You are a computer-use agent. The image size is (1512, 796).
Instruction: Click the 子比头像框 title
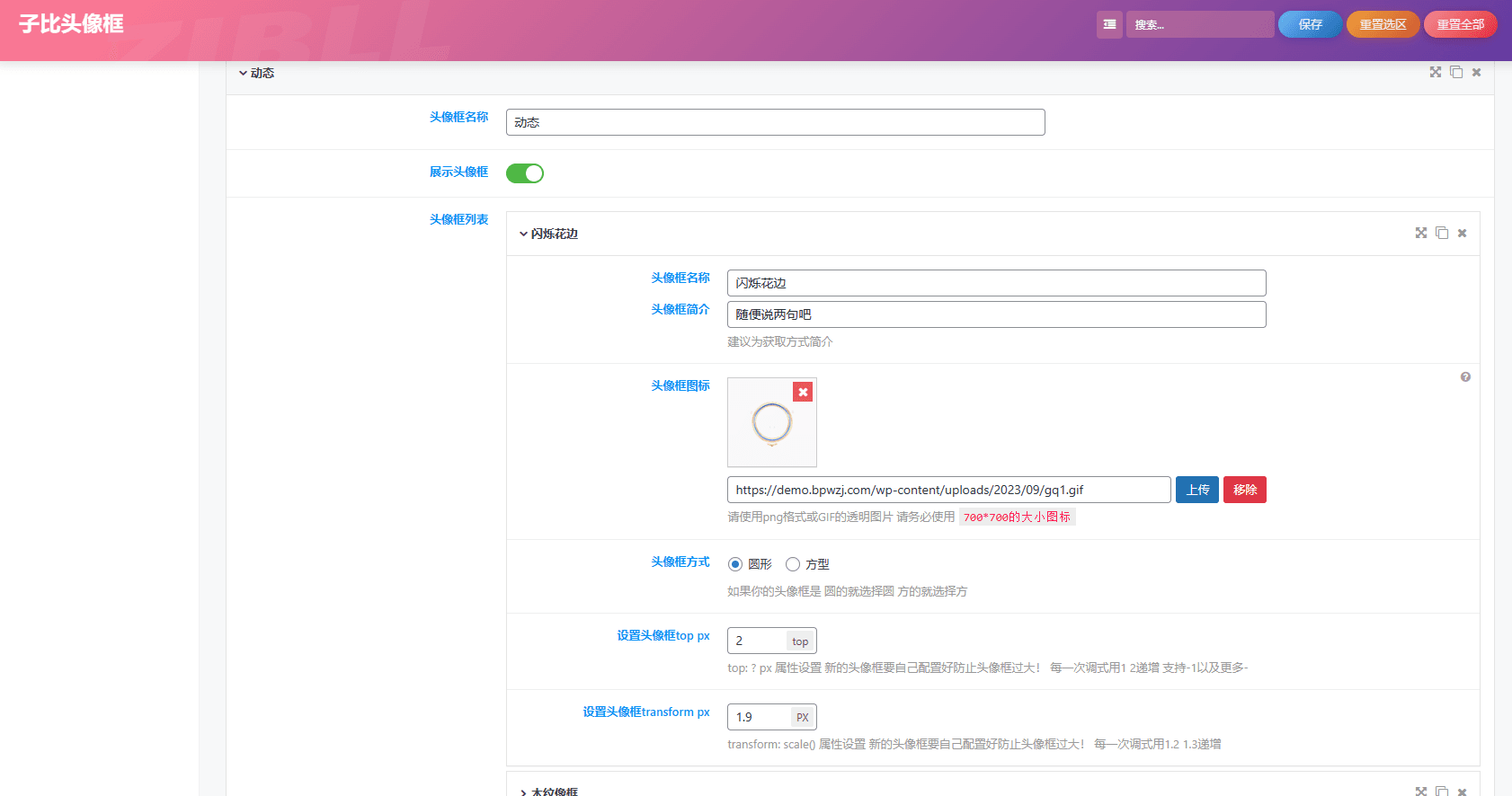point(71,24)
